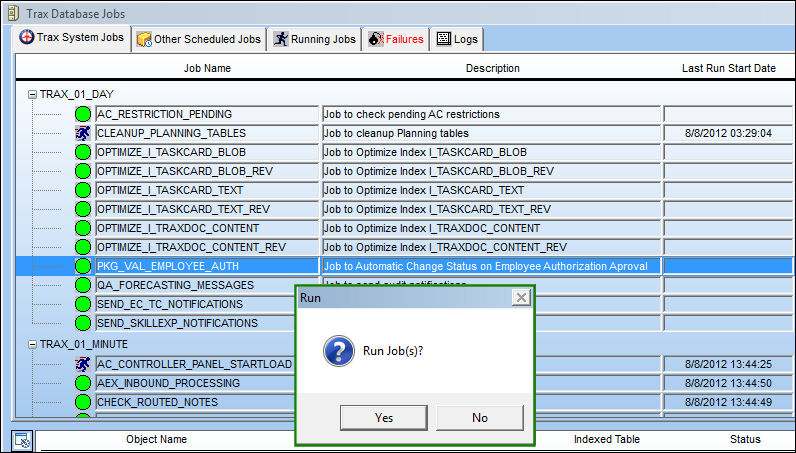Click the 8/8/2012 03:29:04 run date

tap(728, 133)
